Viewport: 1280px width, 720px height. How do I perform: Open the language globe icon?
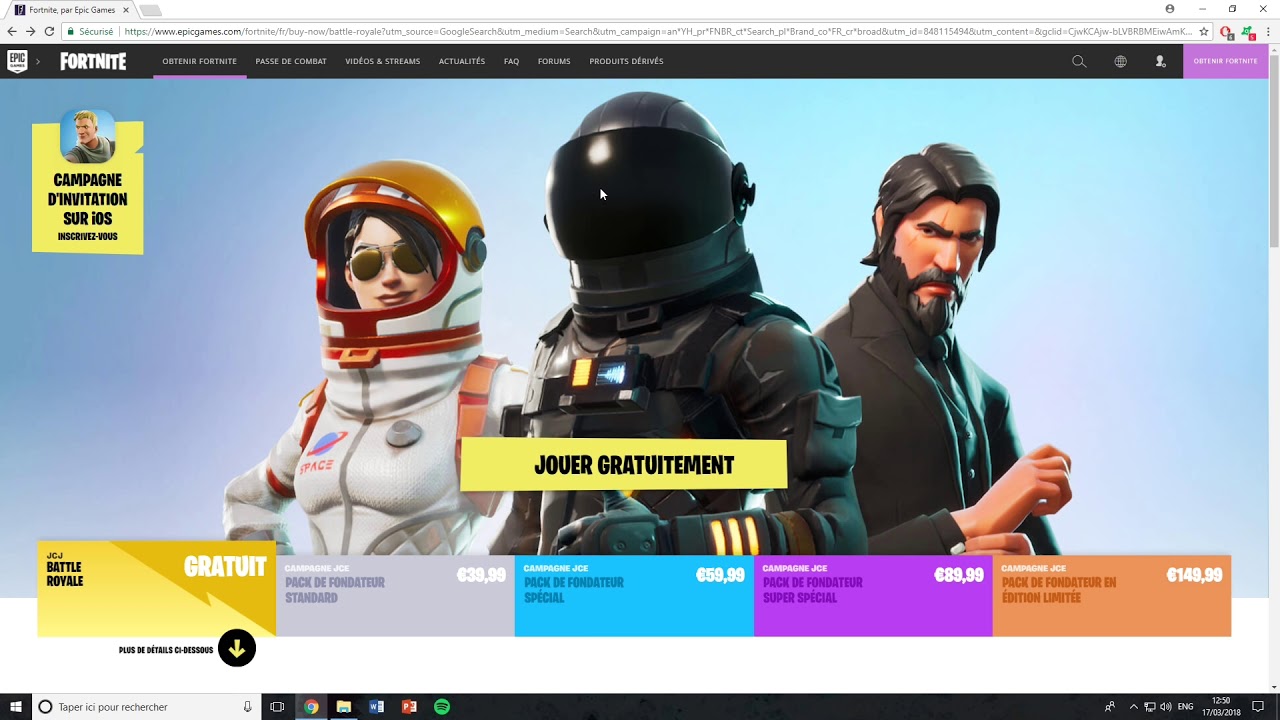(x=1120, y=61)
